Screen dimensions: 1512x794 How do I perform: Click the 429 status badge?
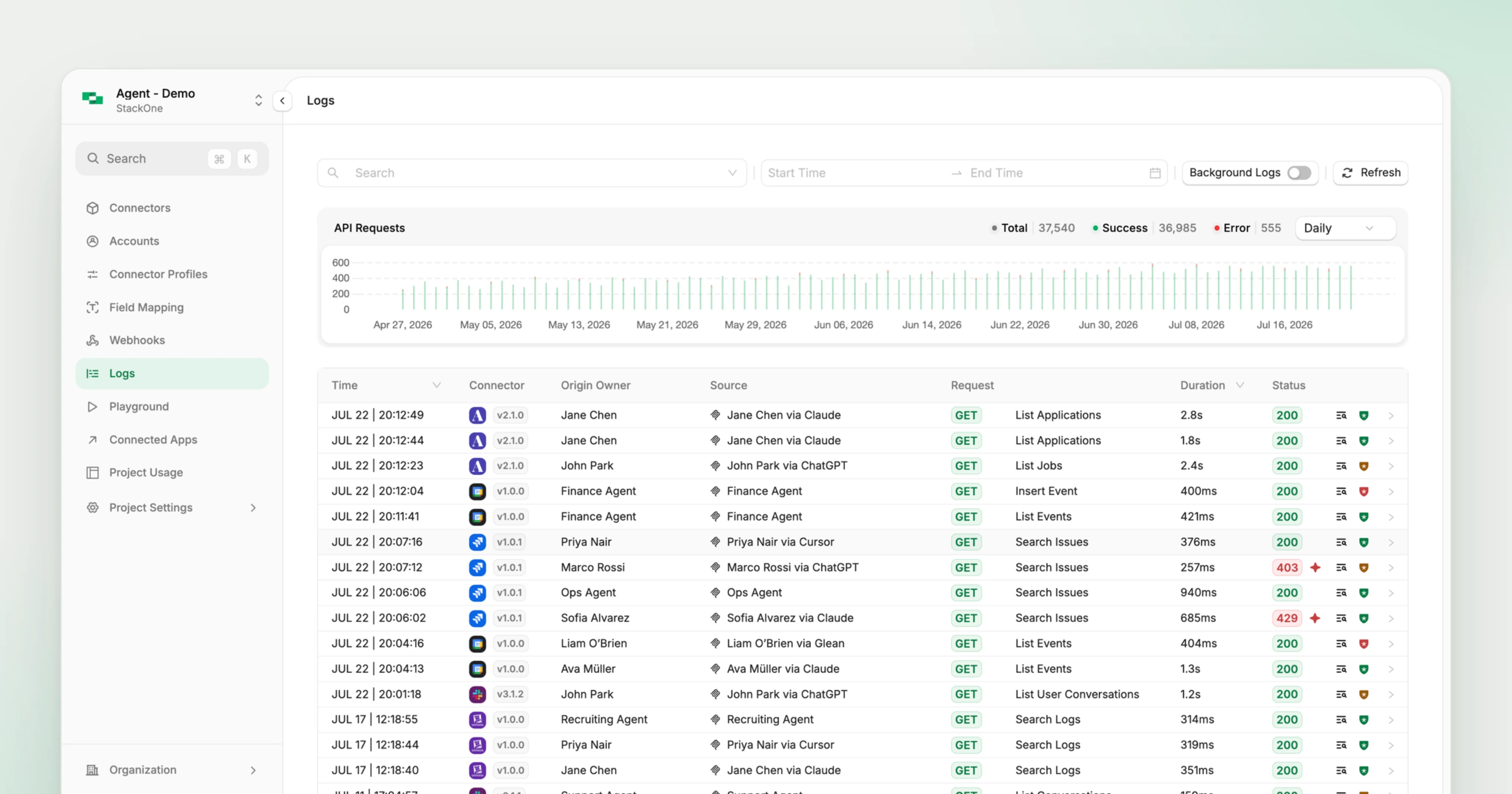[x=1287, y=618]
